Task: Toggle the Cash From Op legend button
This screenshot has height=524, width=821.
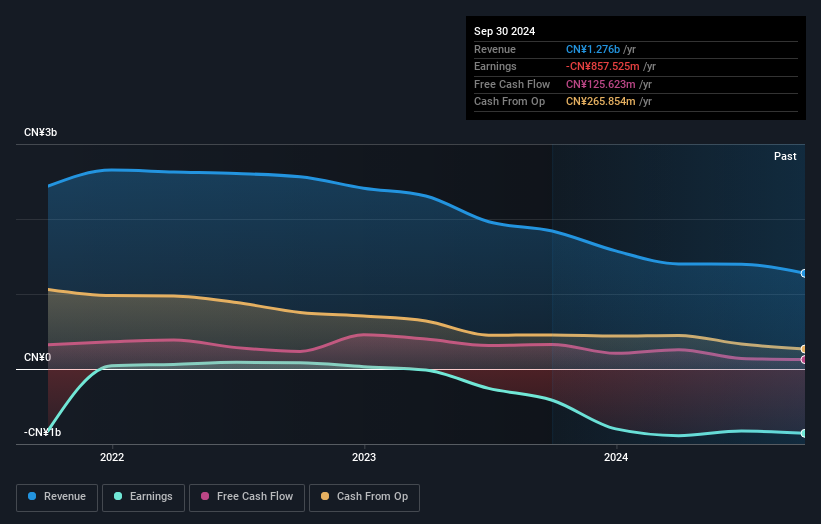Action: 364,497
